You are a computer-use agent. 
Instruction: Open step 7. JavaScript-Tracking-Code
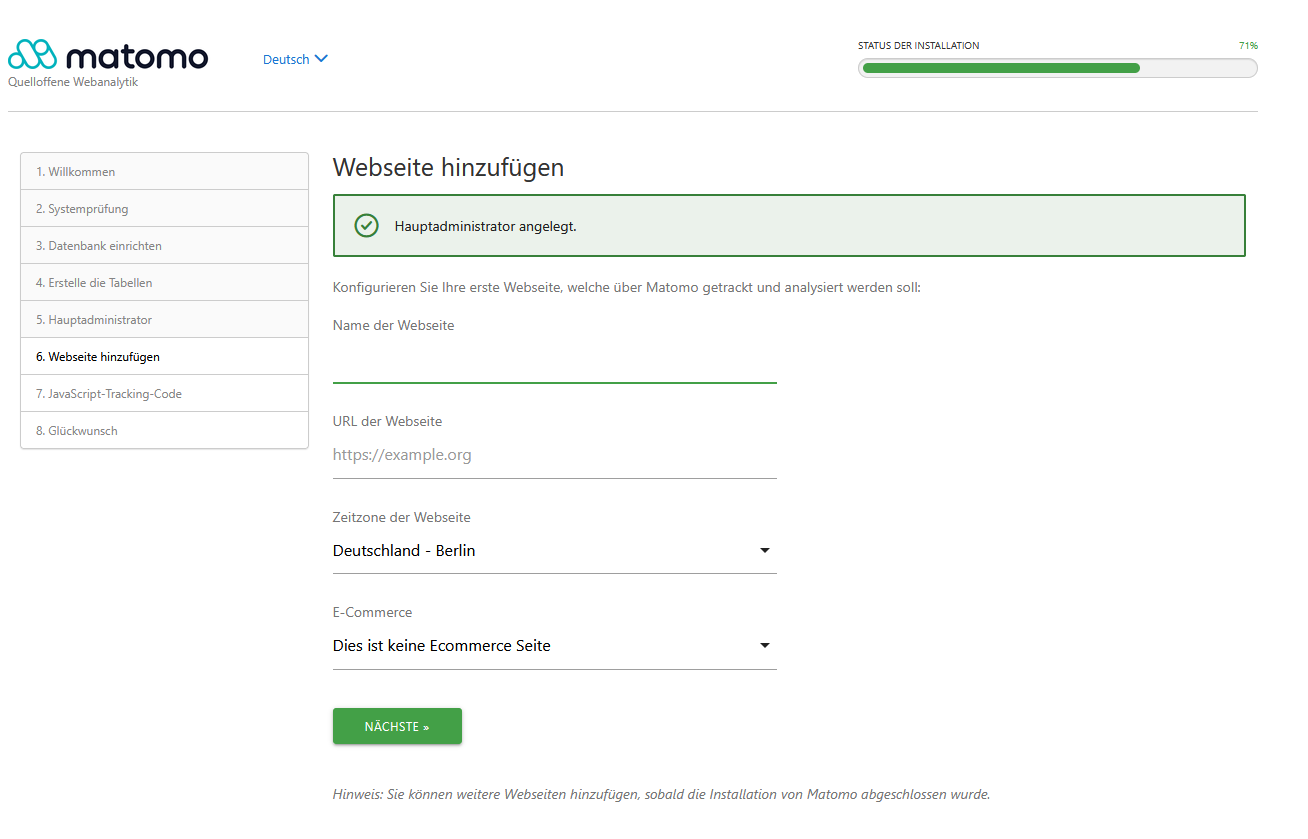point(164,394)
